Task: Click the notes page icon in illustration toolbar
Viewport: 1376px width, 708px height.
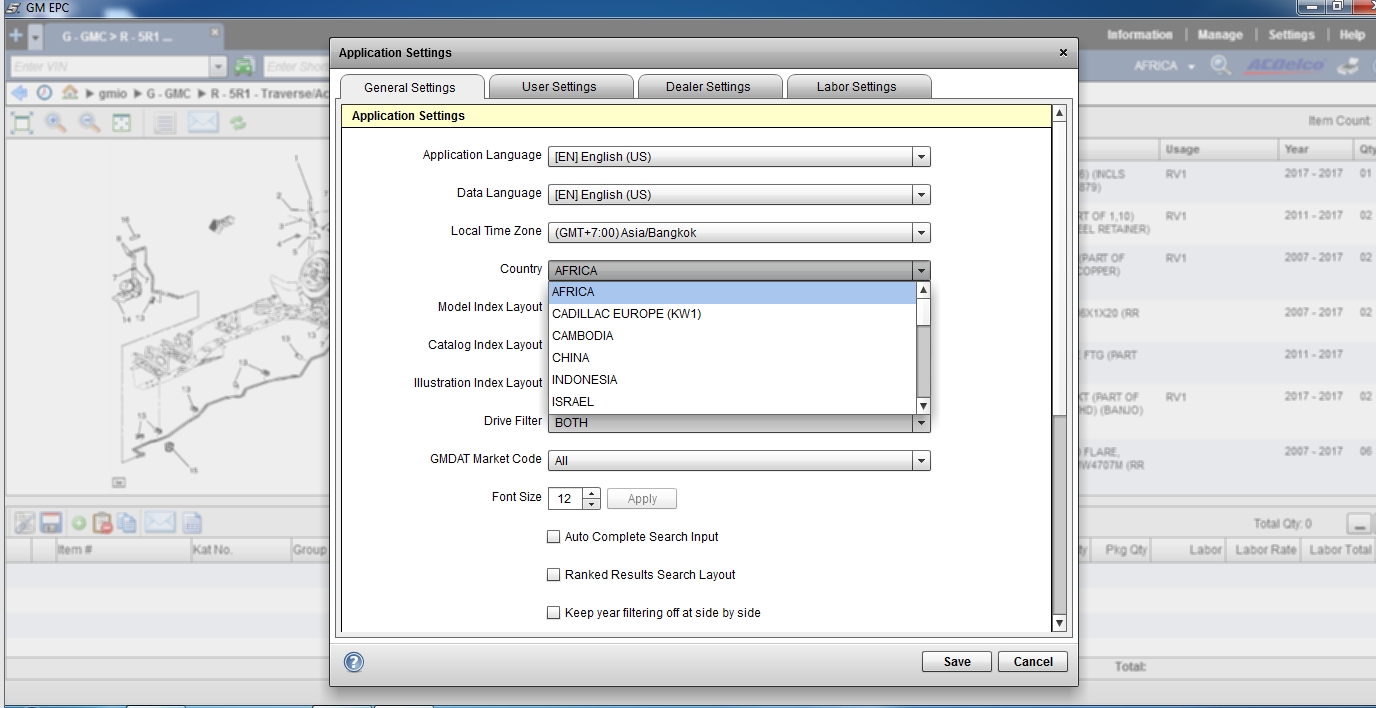Action: [x=166, y=123]
